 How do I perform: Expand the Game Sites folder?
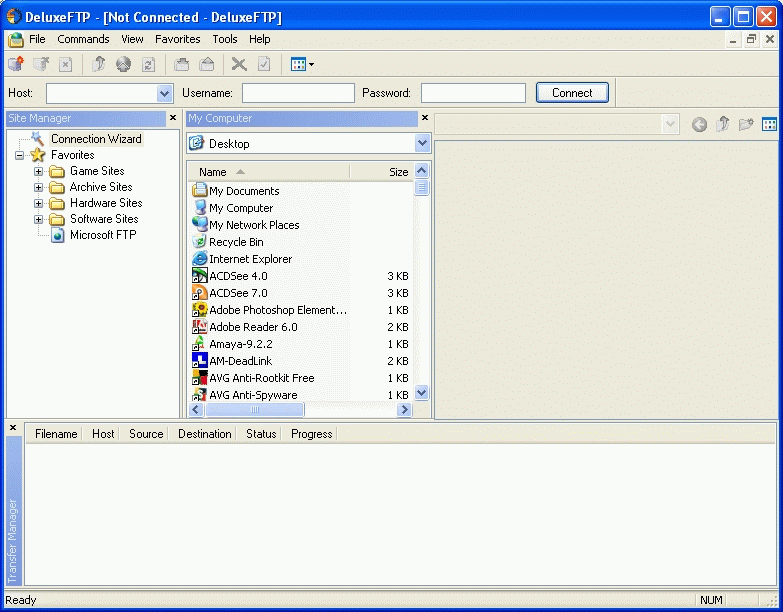coord(39,171)
